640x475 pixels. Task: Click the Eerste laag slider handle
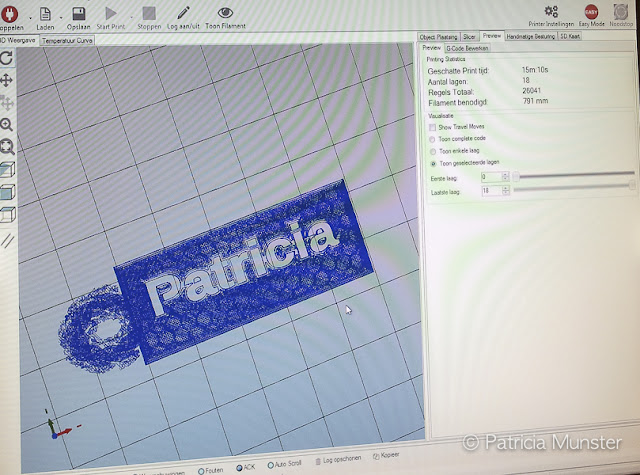point(516,177)
